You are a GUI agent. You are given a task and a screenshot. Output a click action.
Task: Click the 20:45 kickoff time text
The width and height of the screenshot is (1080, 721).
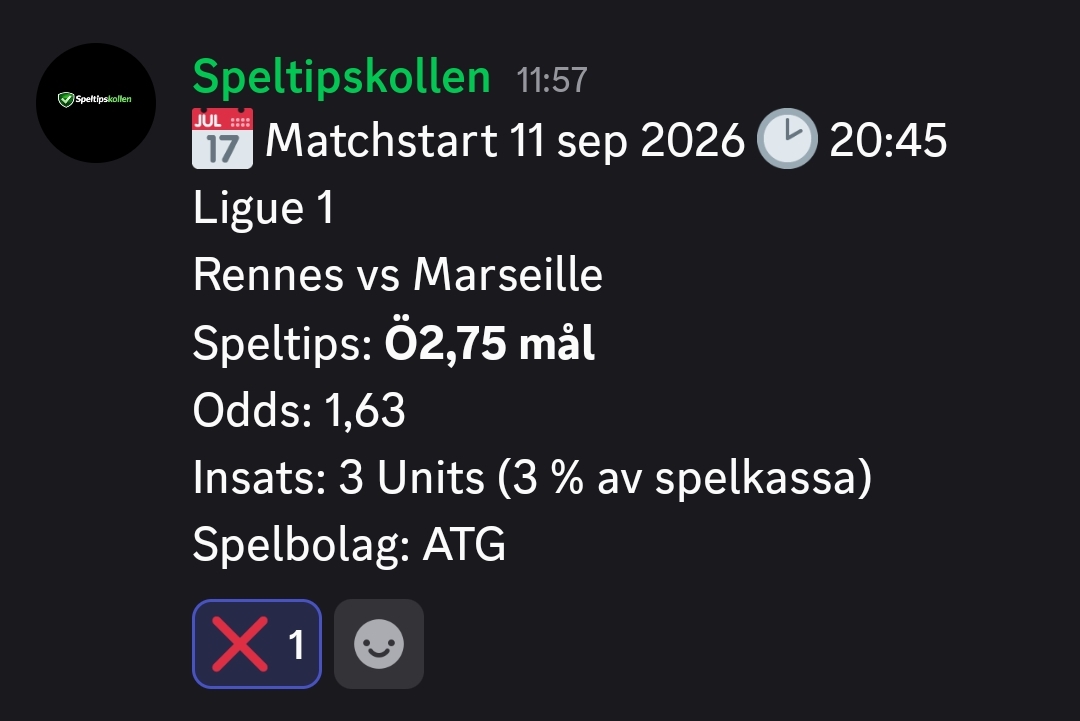[889, 140]
